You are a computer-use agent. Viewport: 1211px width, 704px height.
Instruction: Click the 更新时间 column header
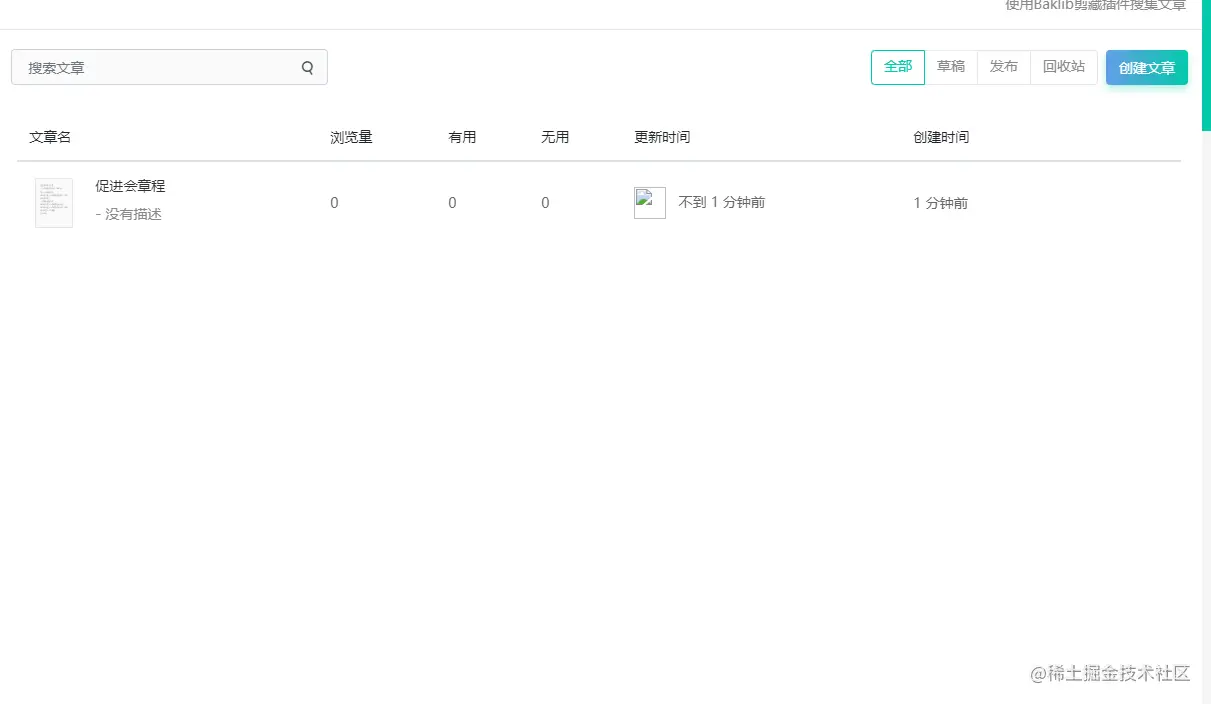click(x=662, y=137)
